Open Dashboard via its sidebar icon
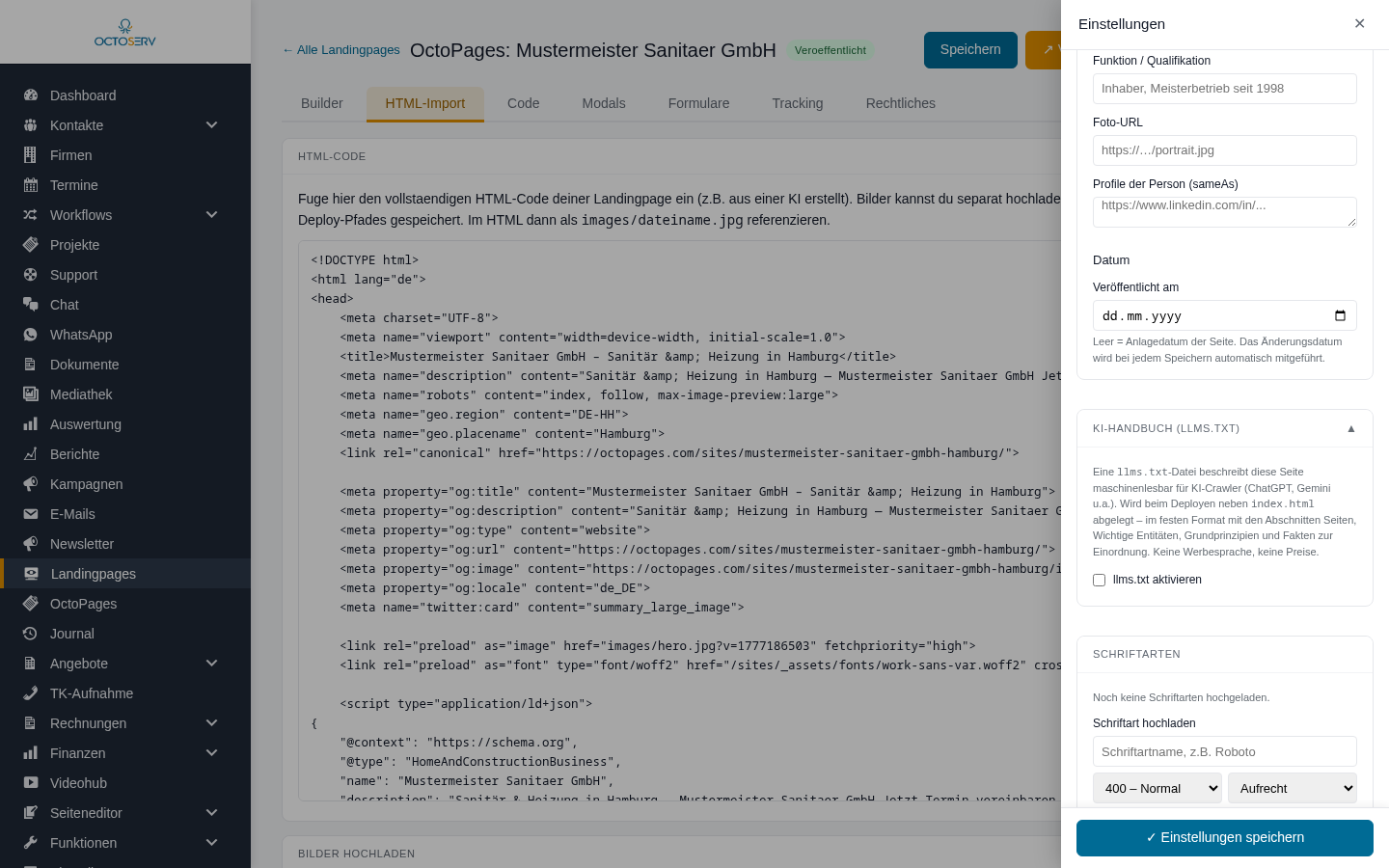Screen dimensions: 1389x868 31,95
